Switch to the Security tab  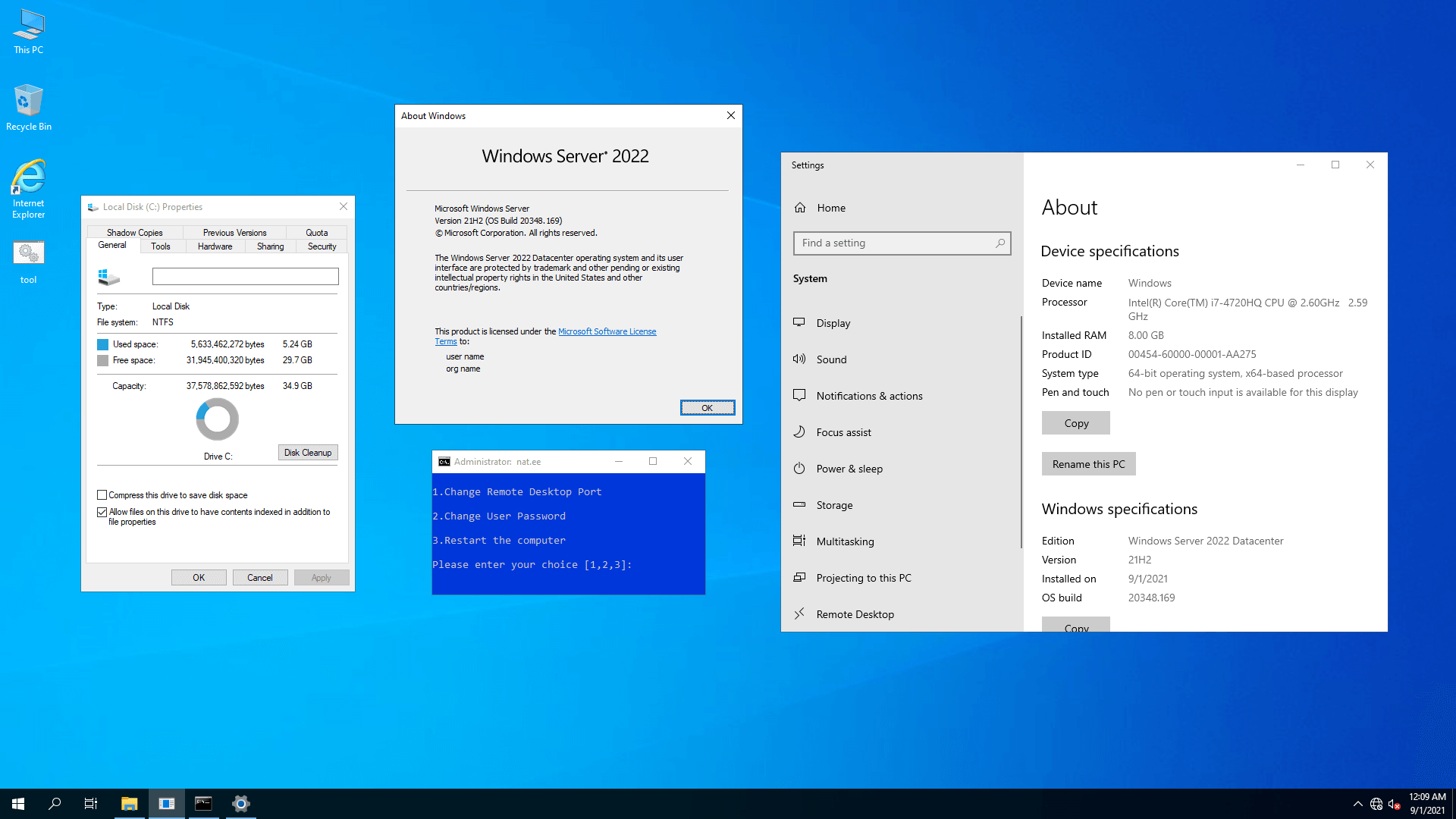322,246
